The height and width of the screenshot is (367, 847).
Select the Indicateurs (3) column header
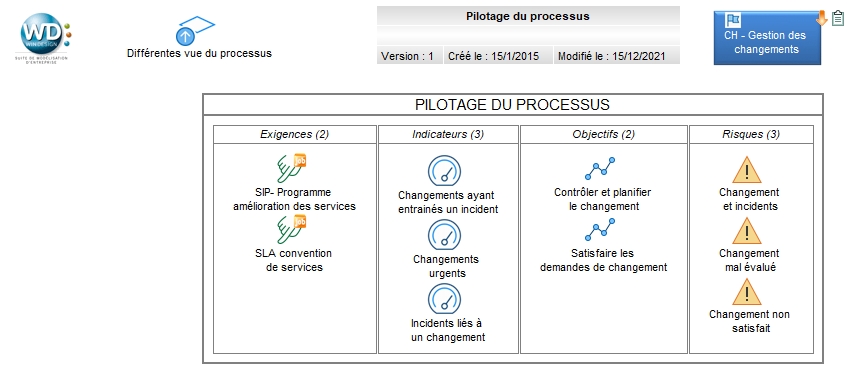[448, 135]
